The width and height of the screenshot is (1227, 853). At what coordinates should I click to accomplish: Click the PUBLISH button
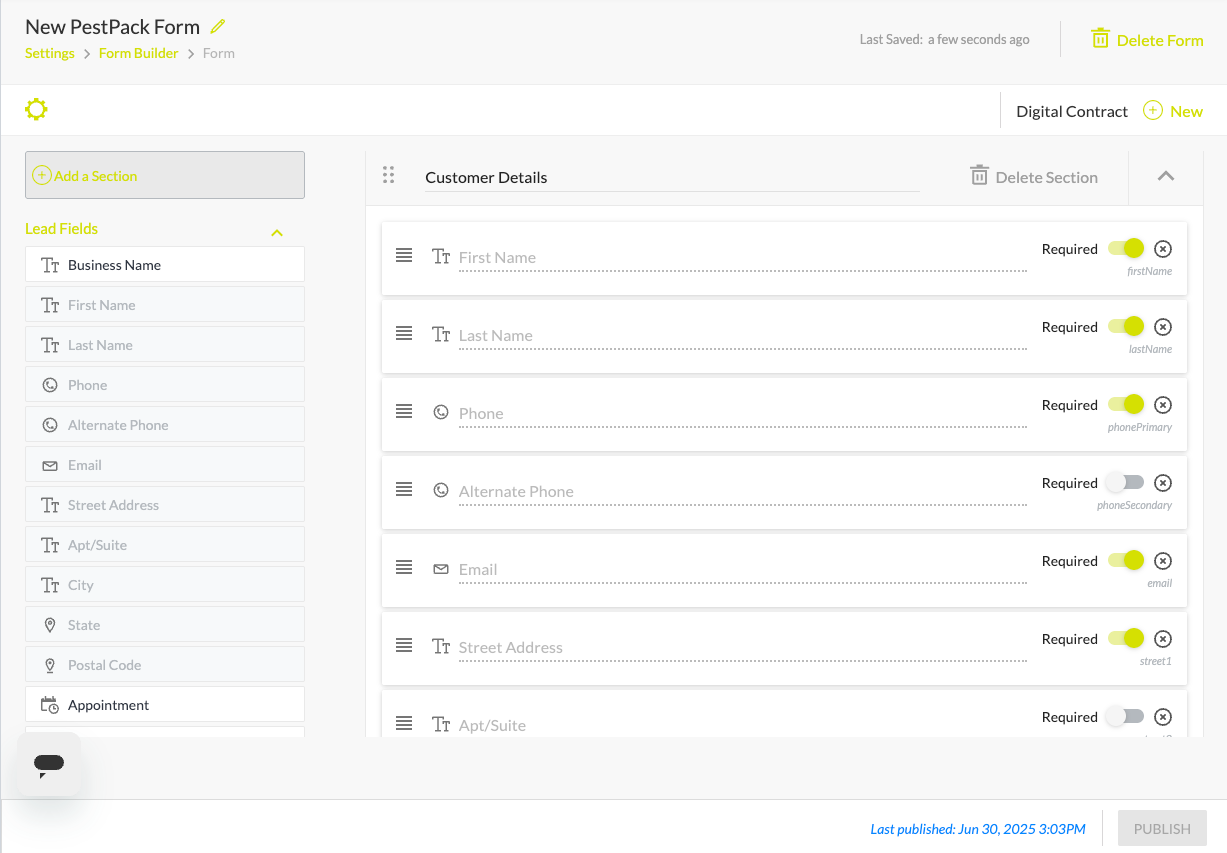pyautogui.click(x=1162, y=829)
